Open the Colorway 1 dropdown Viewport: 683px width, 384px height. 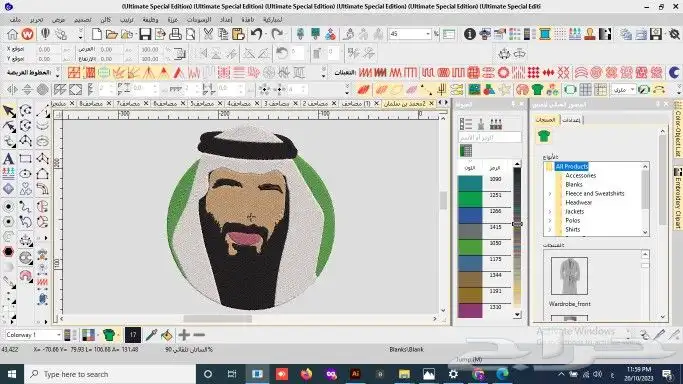click(x=58, y=335)
